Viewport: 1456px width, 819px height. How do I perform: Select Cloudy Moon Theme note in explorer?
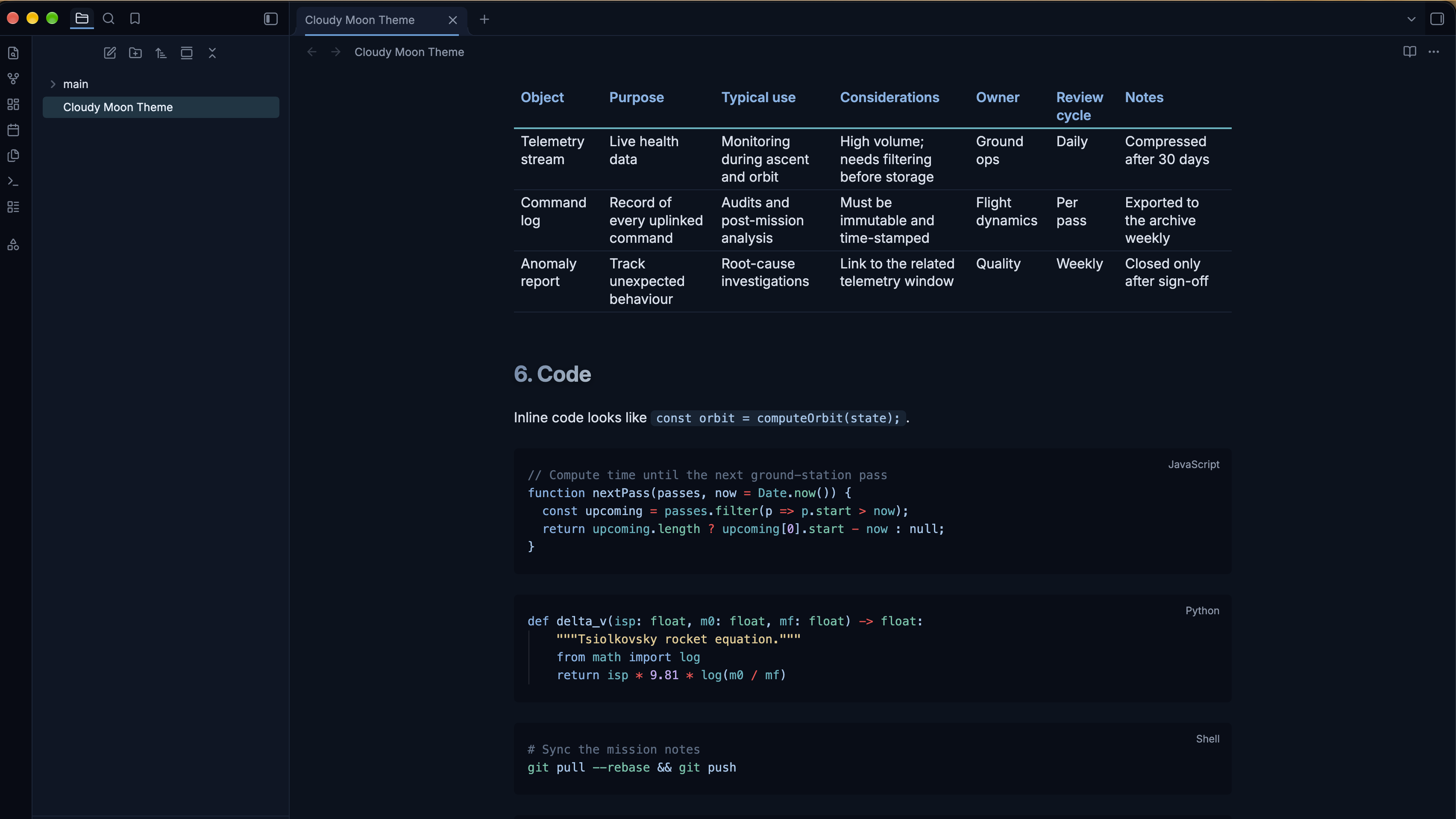[161, 107]
